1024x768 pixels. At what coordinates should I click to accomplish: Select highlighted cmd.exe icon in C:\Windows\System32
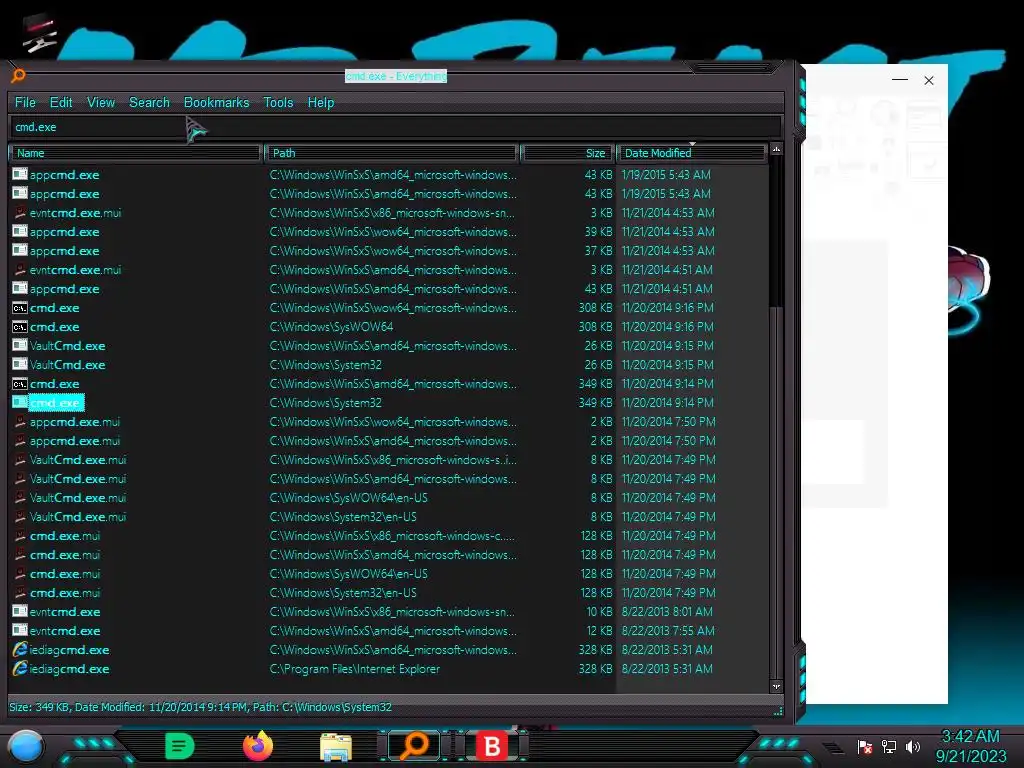20,402
